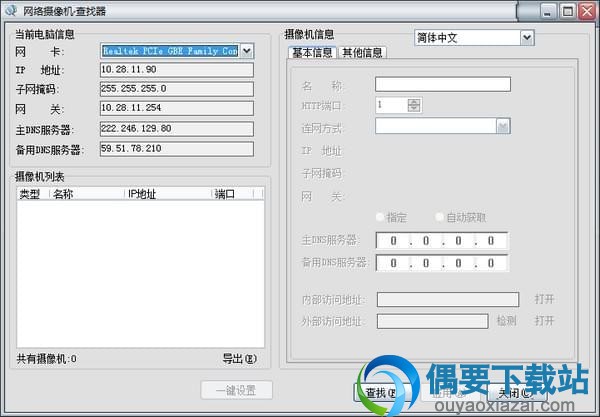Click the 备用DNS服务器 camera IP field
This screenshot has height=417, width=600.
point(442,263)
